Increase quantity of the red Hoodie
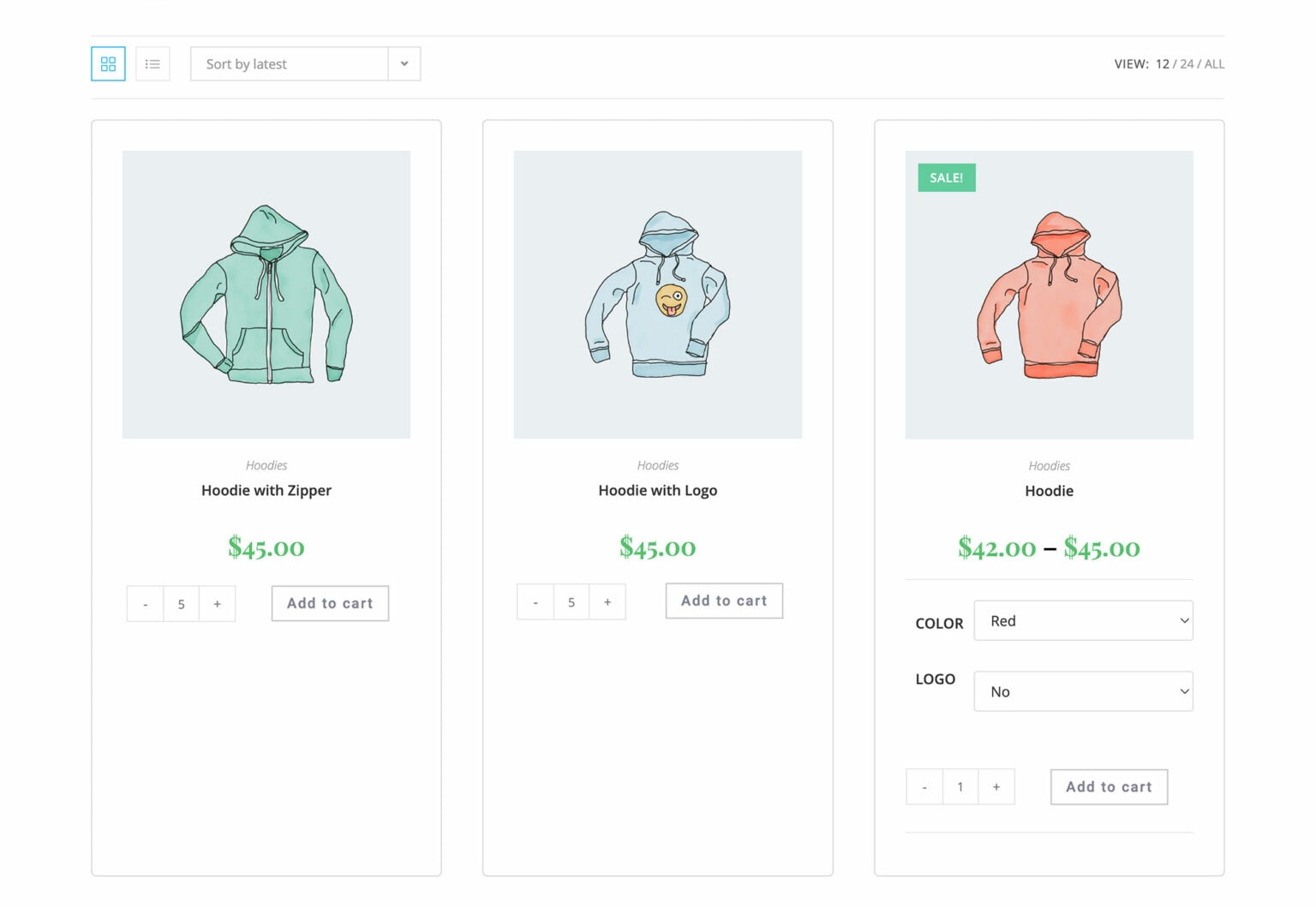 [996, 786]
